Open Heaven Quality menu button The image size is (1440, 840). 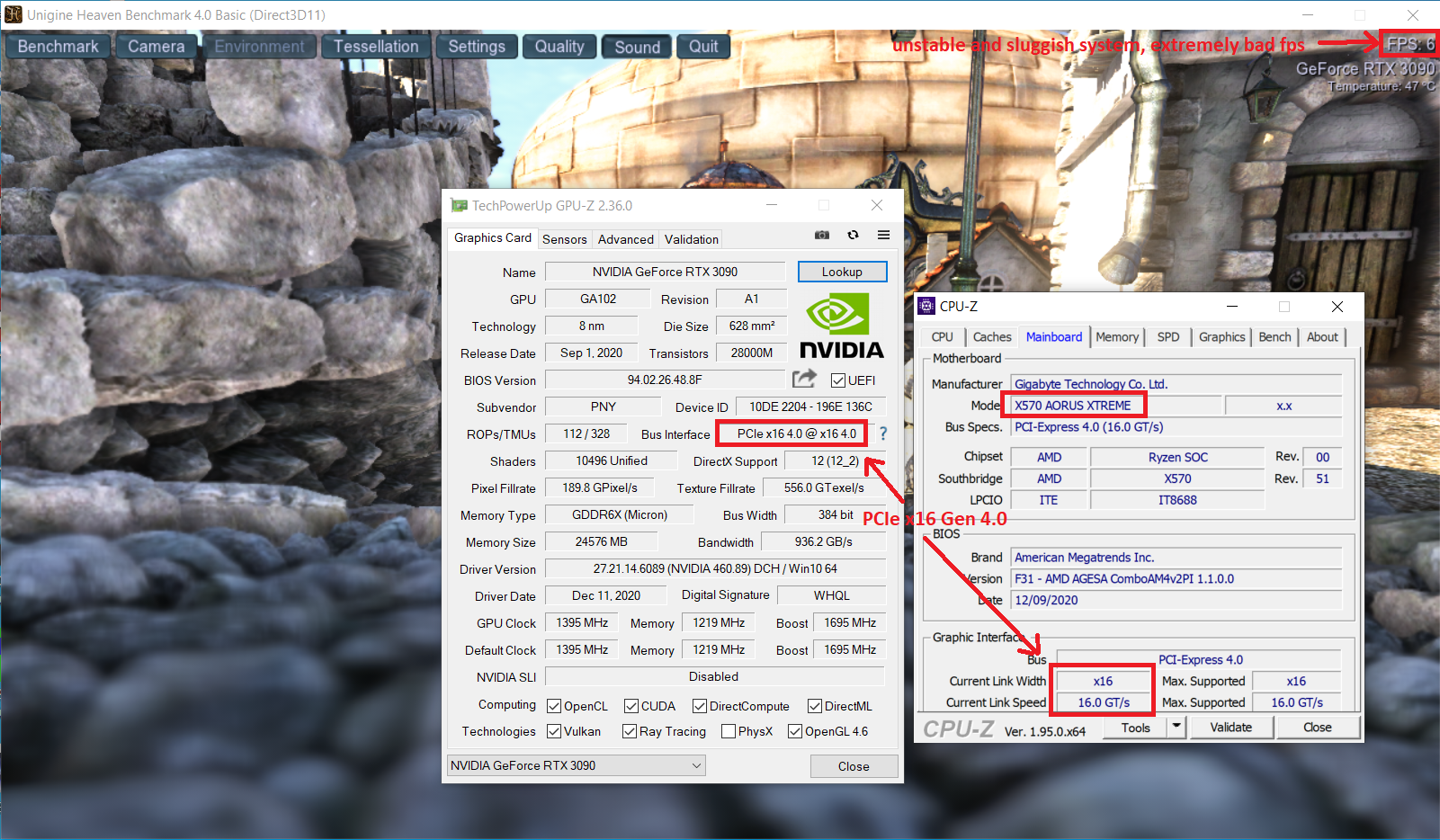point(559,47)
